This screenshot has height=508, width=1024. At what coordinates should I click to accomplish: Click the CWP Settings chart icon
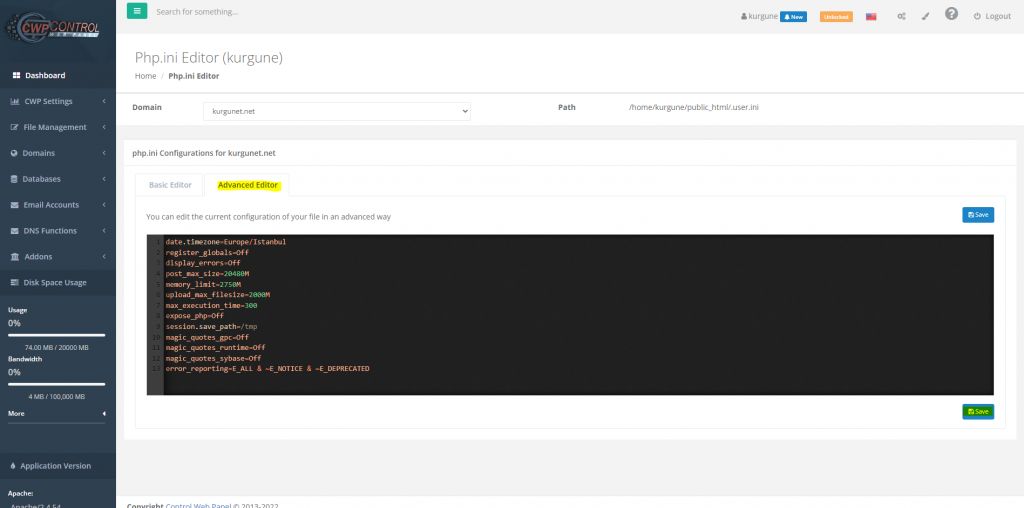[15, 101]
